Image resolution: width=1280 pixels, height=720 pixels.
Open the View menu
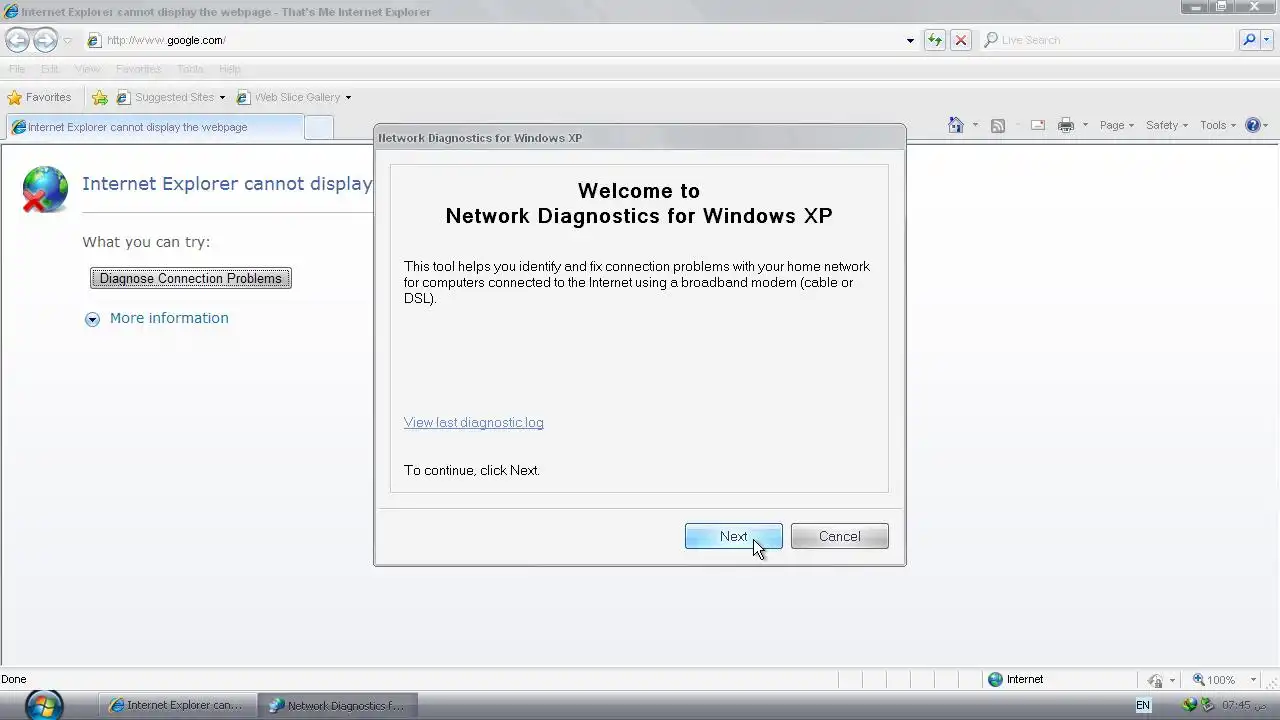pyautogui.click(x=87, y=69)
